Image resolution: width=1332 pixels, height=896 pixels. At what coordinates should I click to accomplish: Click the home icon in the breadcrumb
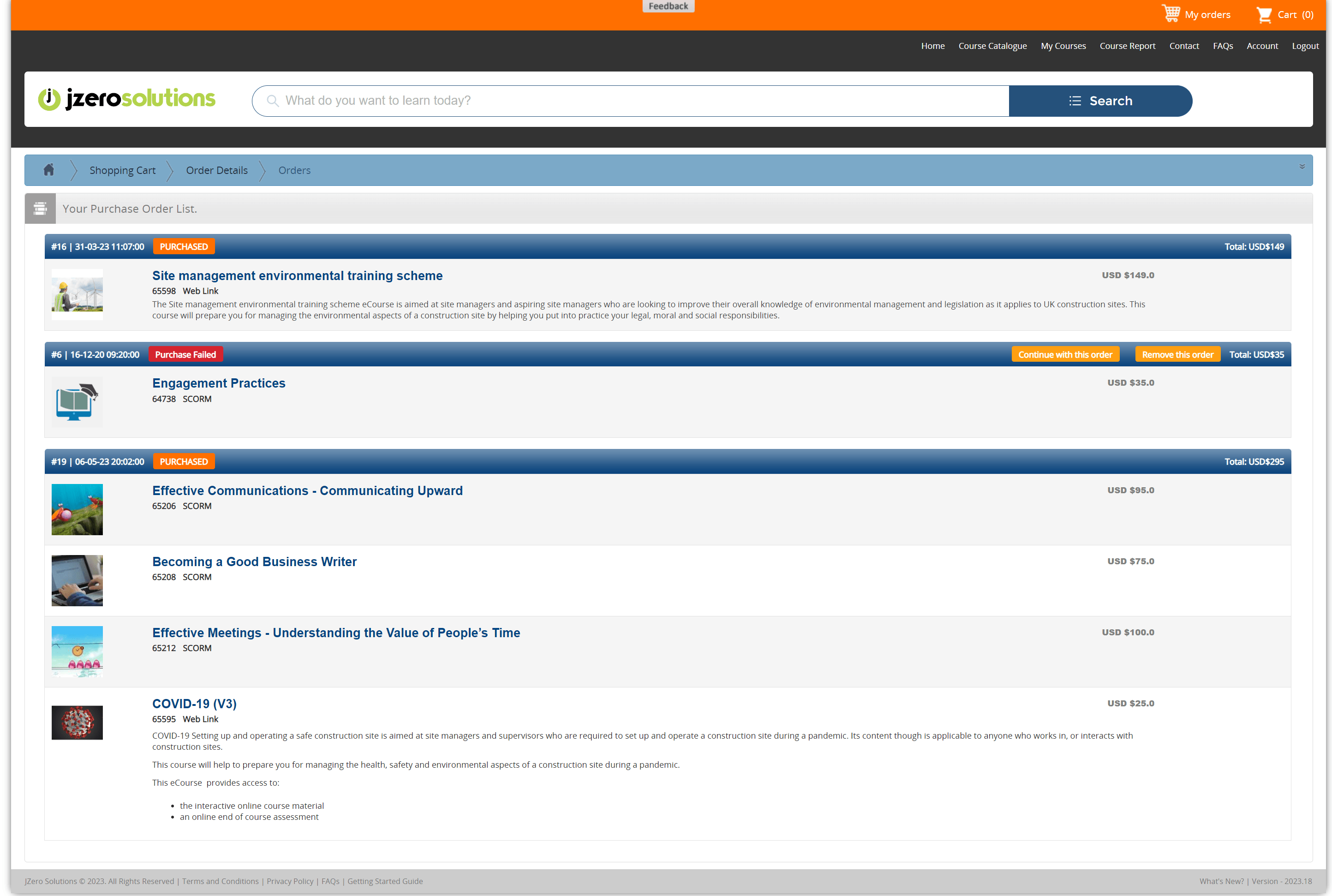(x=48, y=170)
